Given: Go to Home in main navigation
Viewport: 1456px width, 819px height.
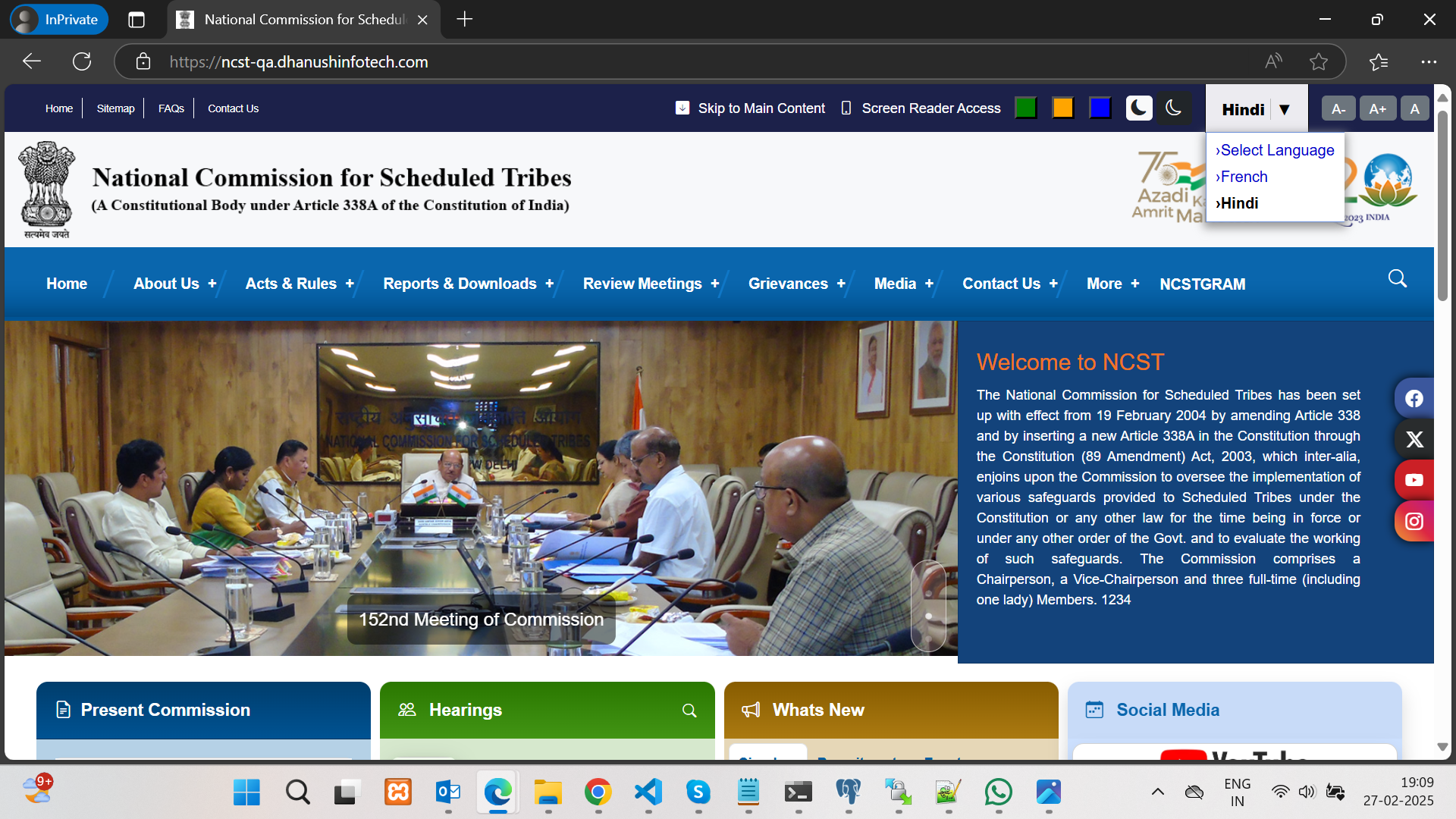Looking at the screenshot, I should (67, 284).
